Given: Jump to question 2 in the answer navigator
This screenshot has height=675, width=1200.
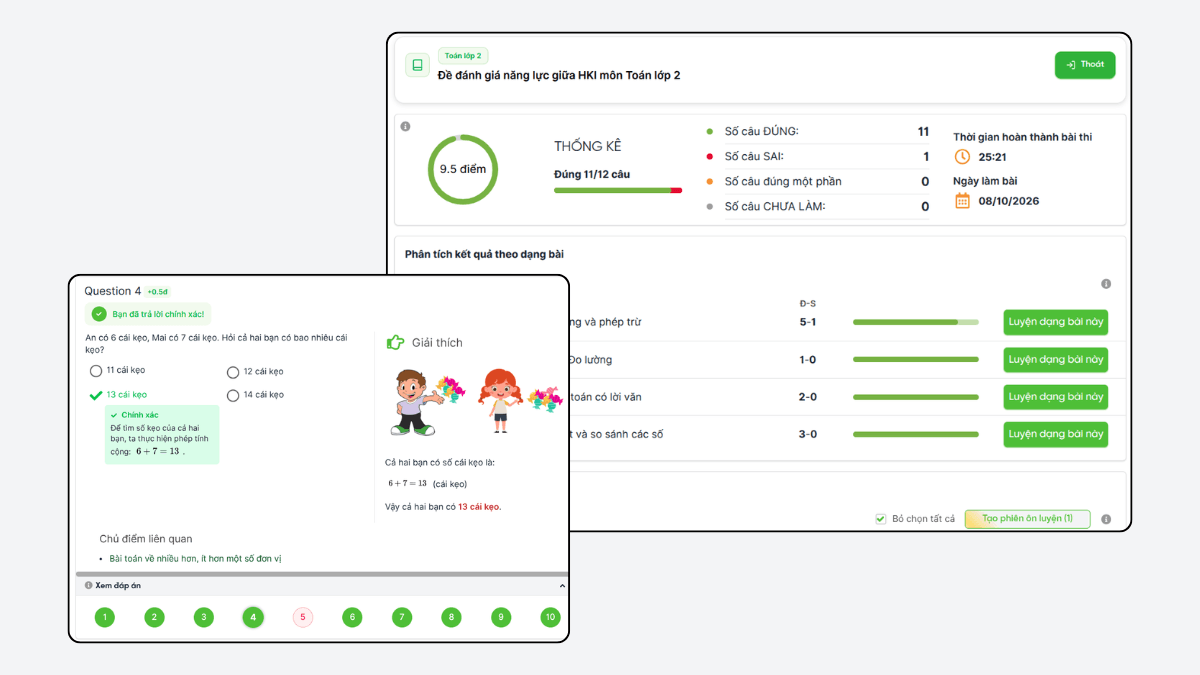Looking at the screenshot, I should [x=154, y=618].
